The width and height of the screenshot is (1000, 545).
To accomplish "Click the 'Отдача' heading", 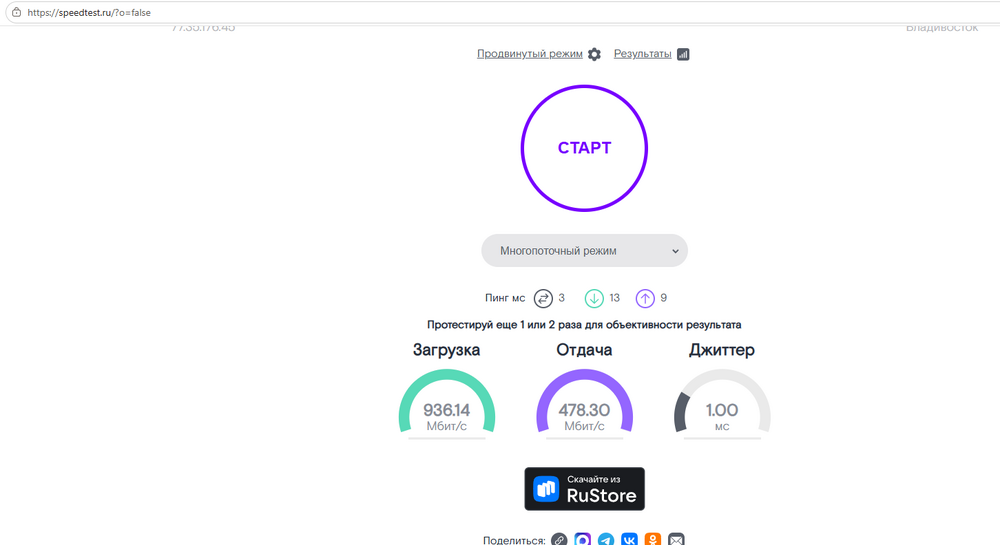I will click(584, 350).
